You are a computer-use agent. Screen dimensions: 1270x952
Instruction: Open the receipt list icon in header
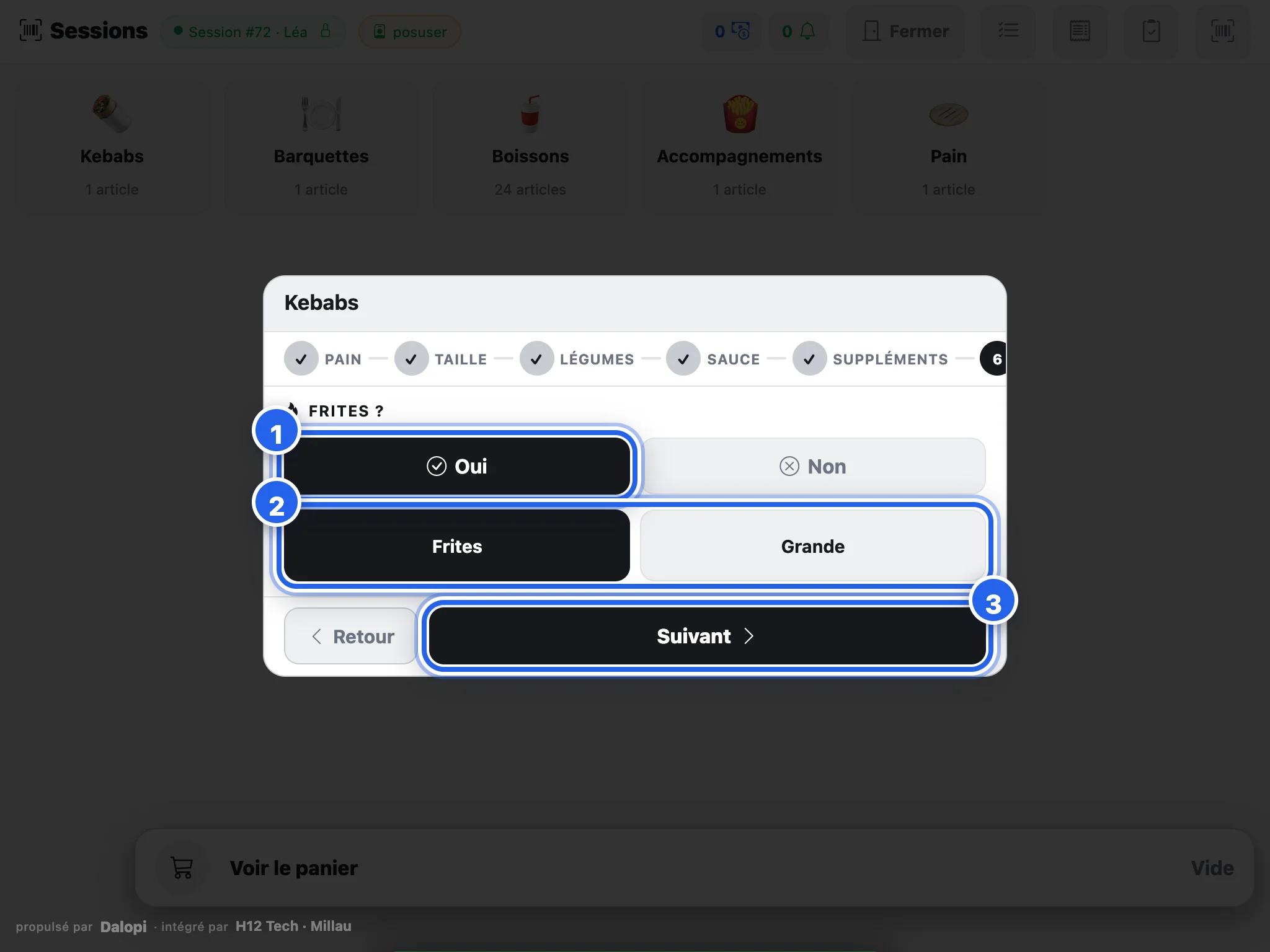[x=1080, y=31]
